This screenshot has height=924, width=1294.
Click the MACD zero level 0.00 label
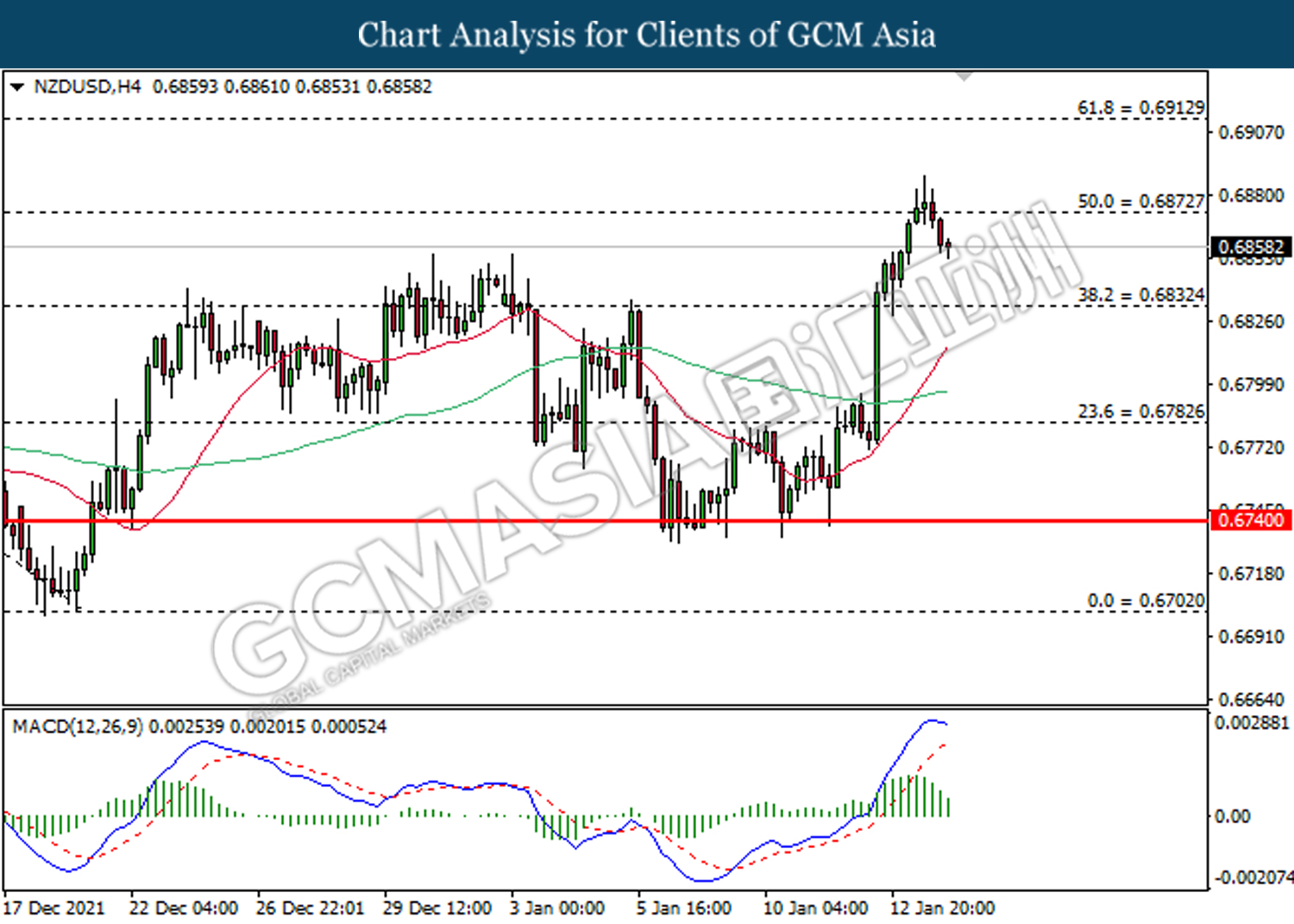(x=1232, y=816)
